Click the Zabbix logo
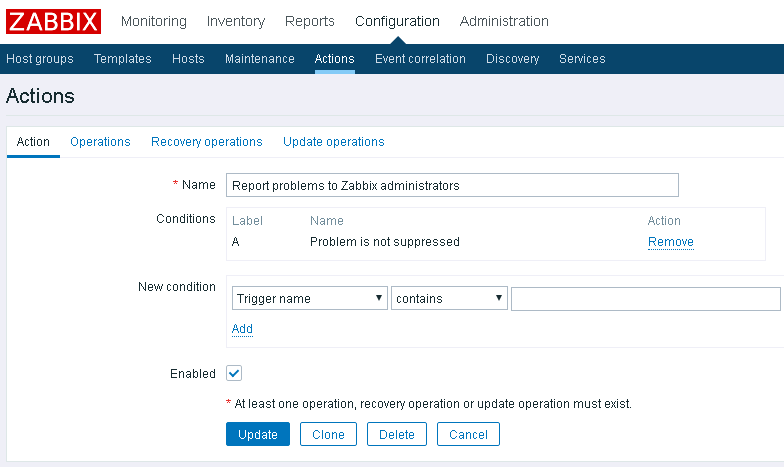Viewport: 784px width, 467px height. pyautogui.click(x=54, y=21)
